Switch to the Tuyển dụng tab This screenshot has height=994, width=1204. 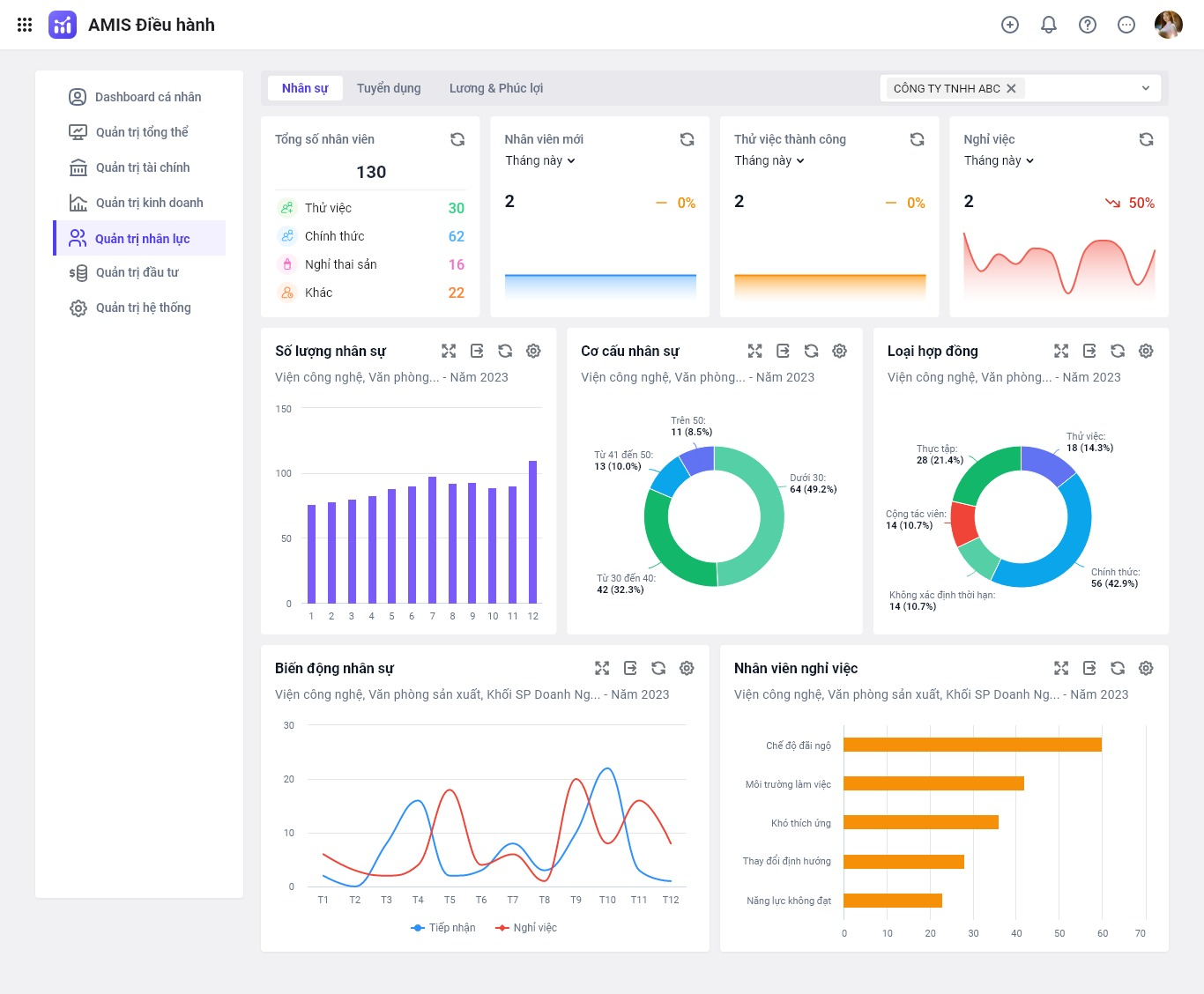[389, 88]
